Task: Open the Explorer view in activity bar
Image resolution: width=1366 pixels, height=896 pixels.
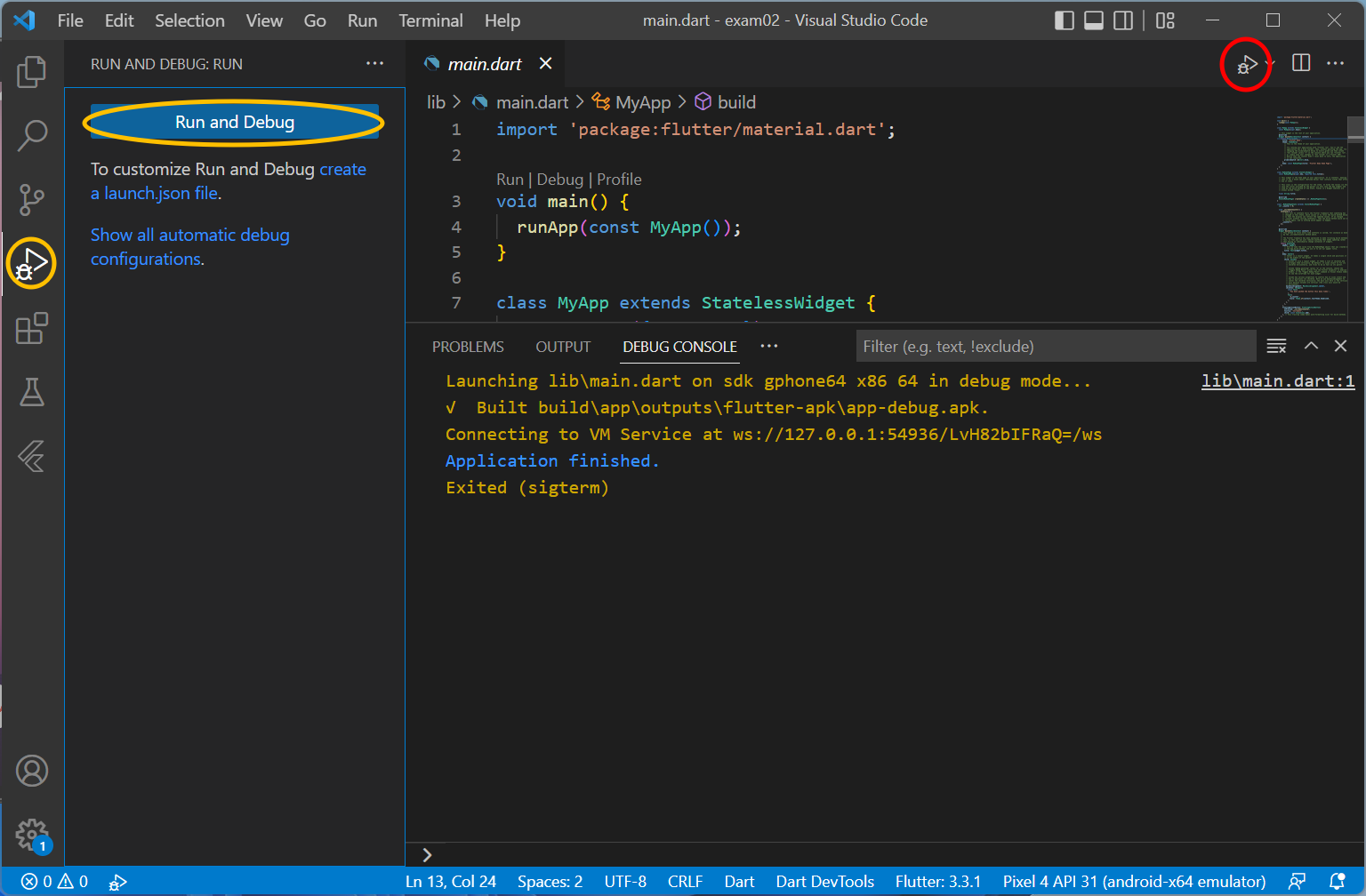Action: point(32,72)
